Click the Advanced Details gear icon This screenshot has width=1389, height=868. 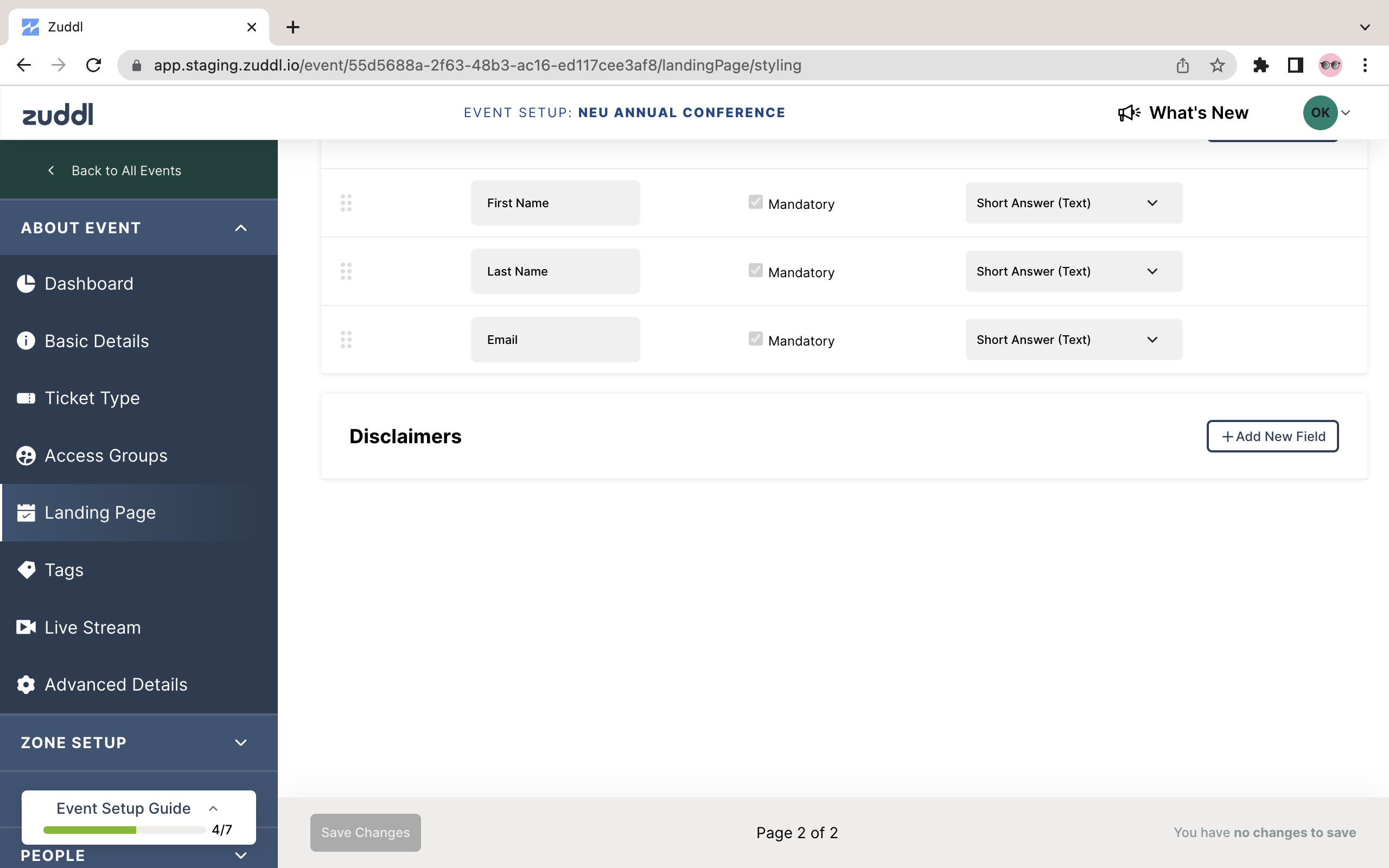click(26, 684)
